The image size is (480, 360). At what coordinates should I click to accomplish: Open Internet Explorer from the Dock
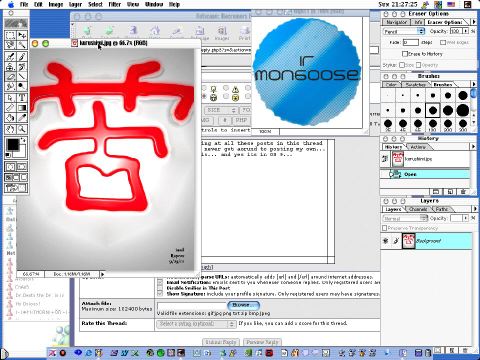click(89, 353)
